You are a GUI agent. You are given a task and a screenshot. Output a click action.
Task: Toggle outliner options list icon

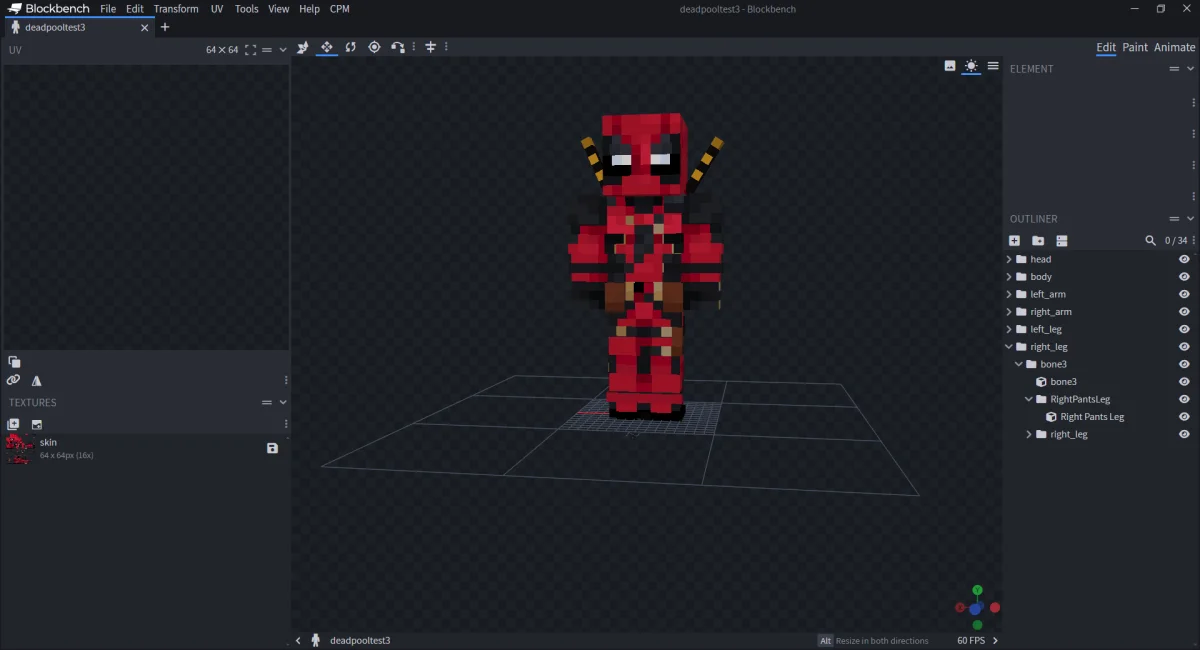(1062, 241)
